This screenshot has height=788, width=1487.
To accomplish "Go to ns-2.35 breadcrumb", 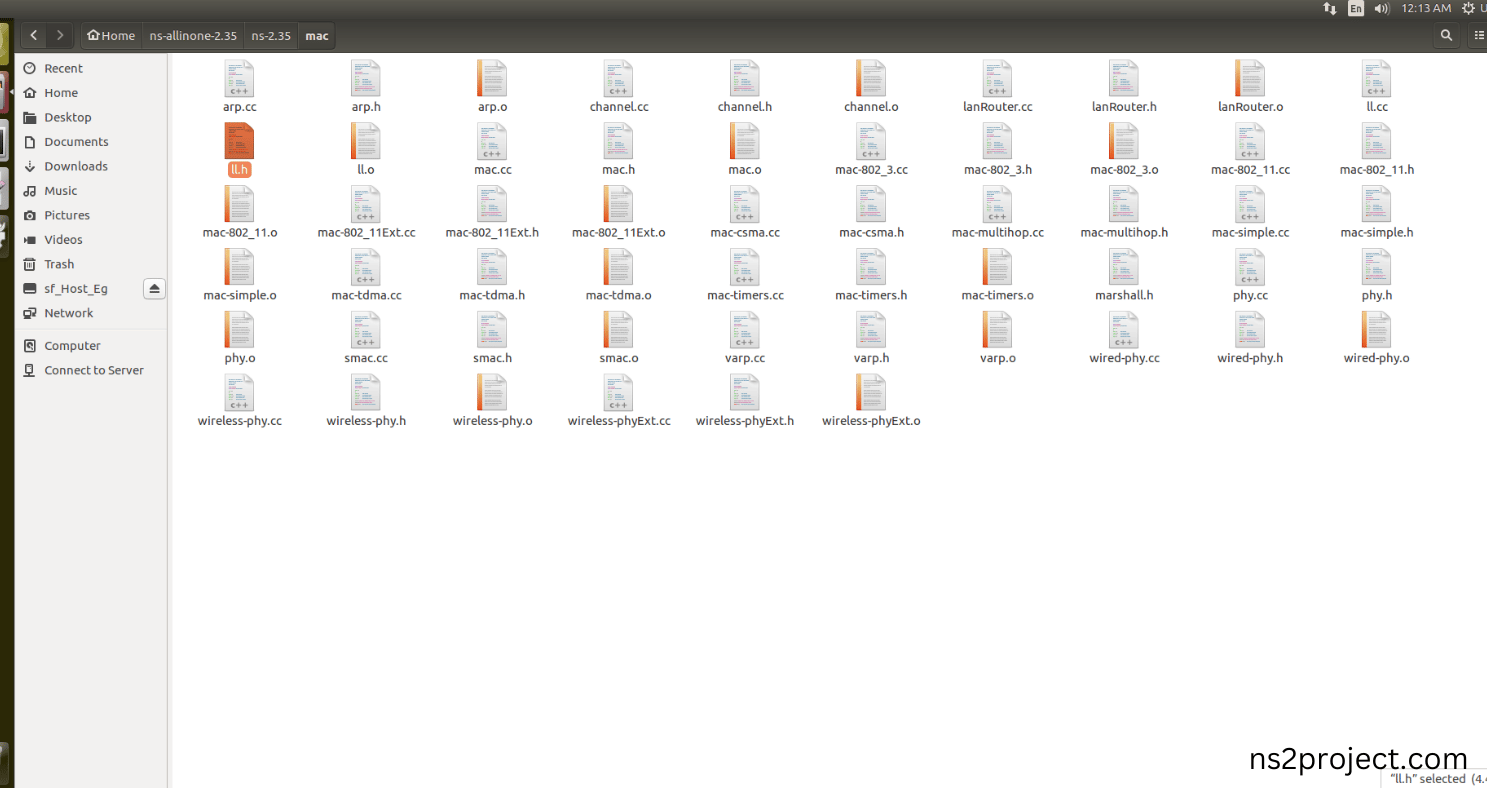I will coord(271,35).
